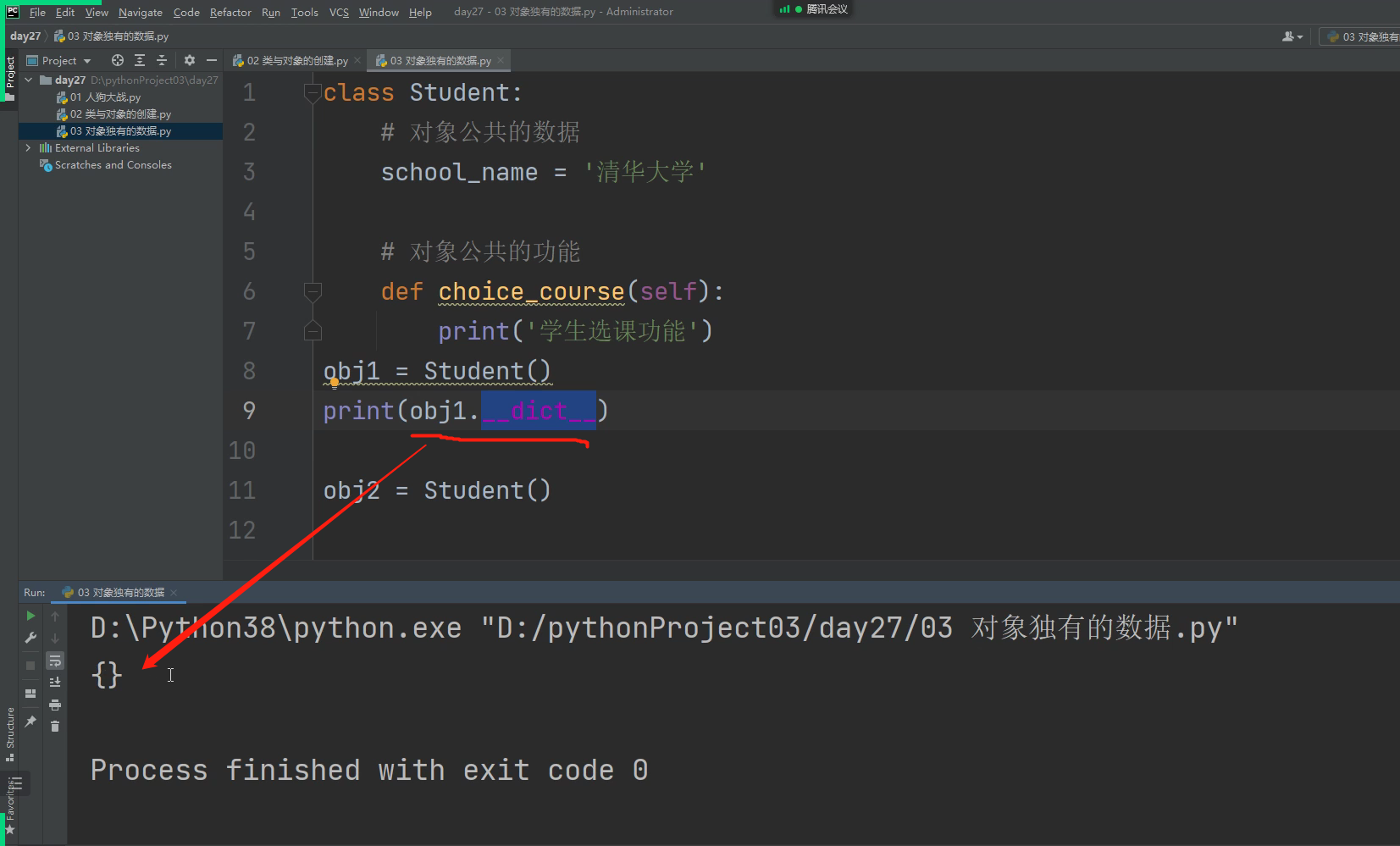This screenshot has height=846, width=1400.
Task: Pin the Run tab
Action: [30, 721]
